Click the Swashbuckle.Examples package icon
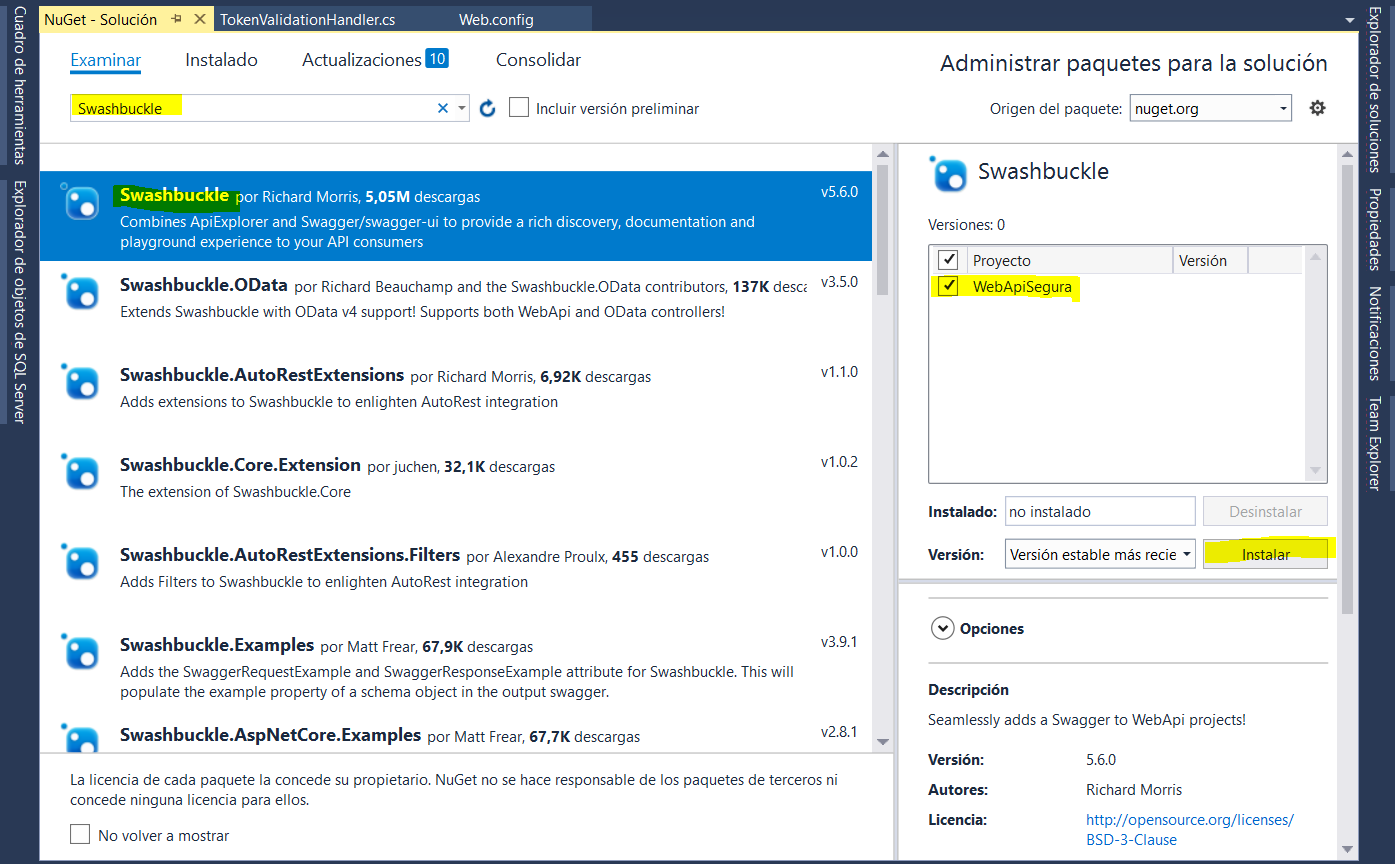 point(81,652)
